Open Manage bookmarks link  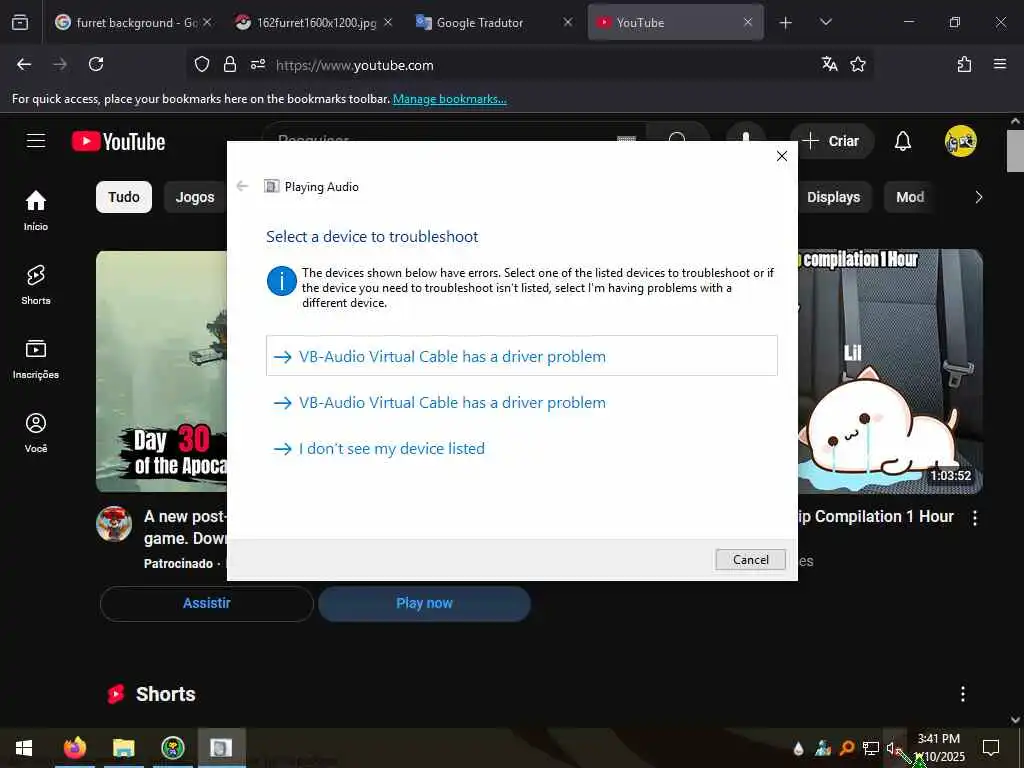pos(449,99)
